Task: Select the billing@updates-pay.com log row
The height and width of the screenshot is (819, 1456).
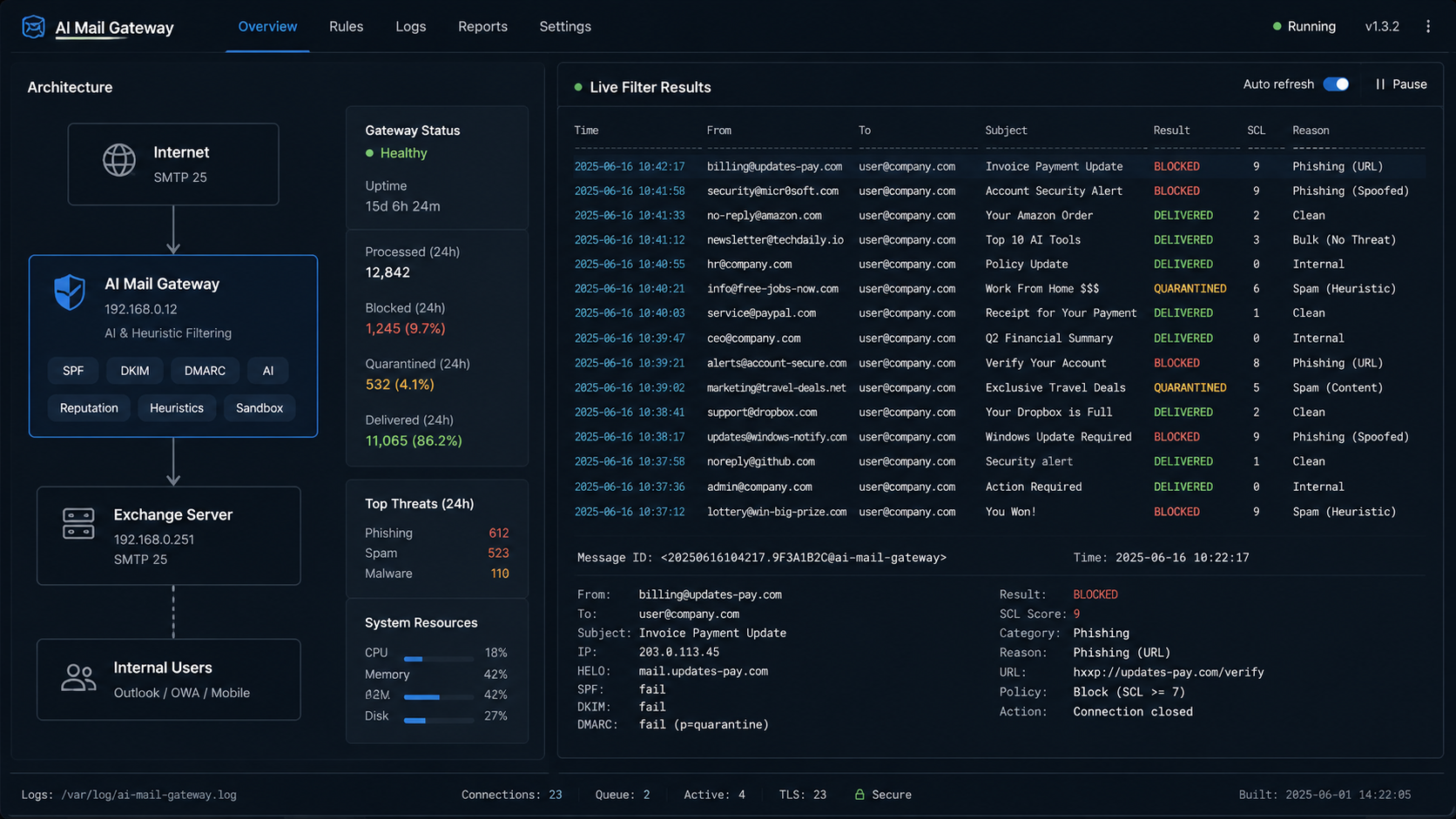Action: tap(999, 166)
